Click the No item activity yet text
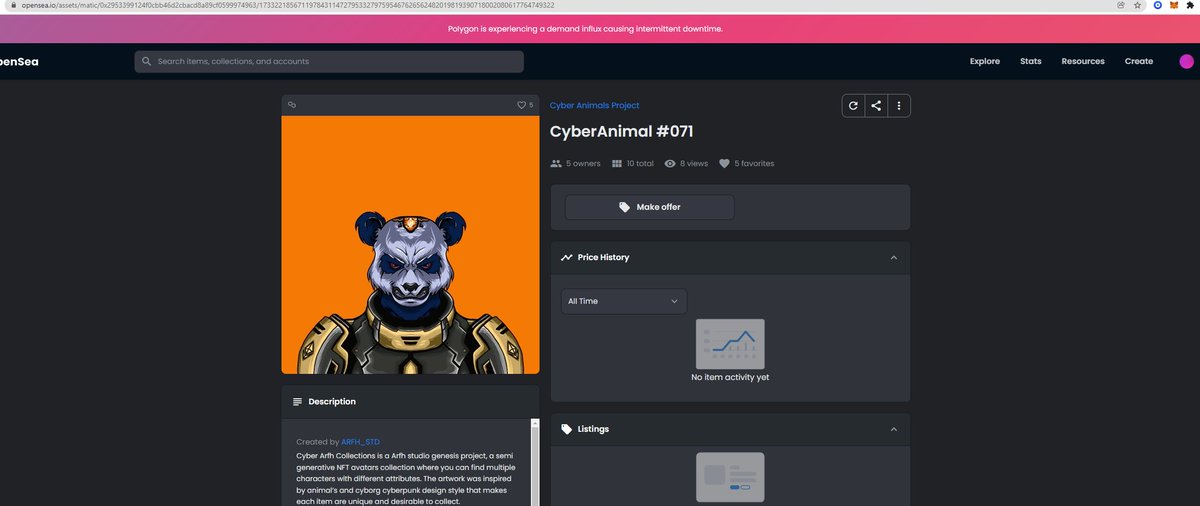The image size is (1200, 506). 730,377
